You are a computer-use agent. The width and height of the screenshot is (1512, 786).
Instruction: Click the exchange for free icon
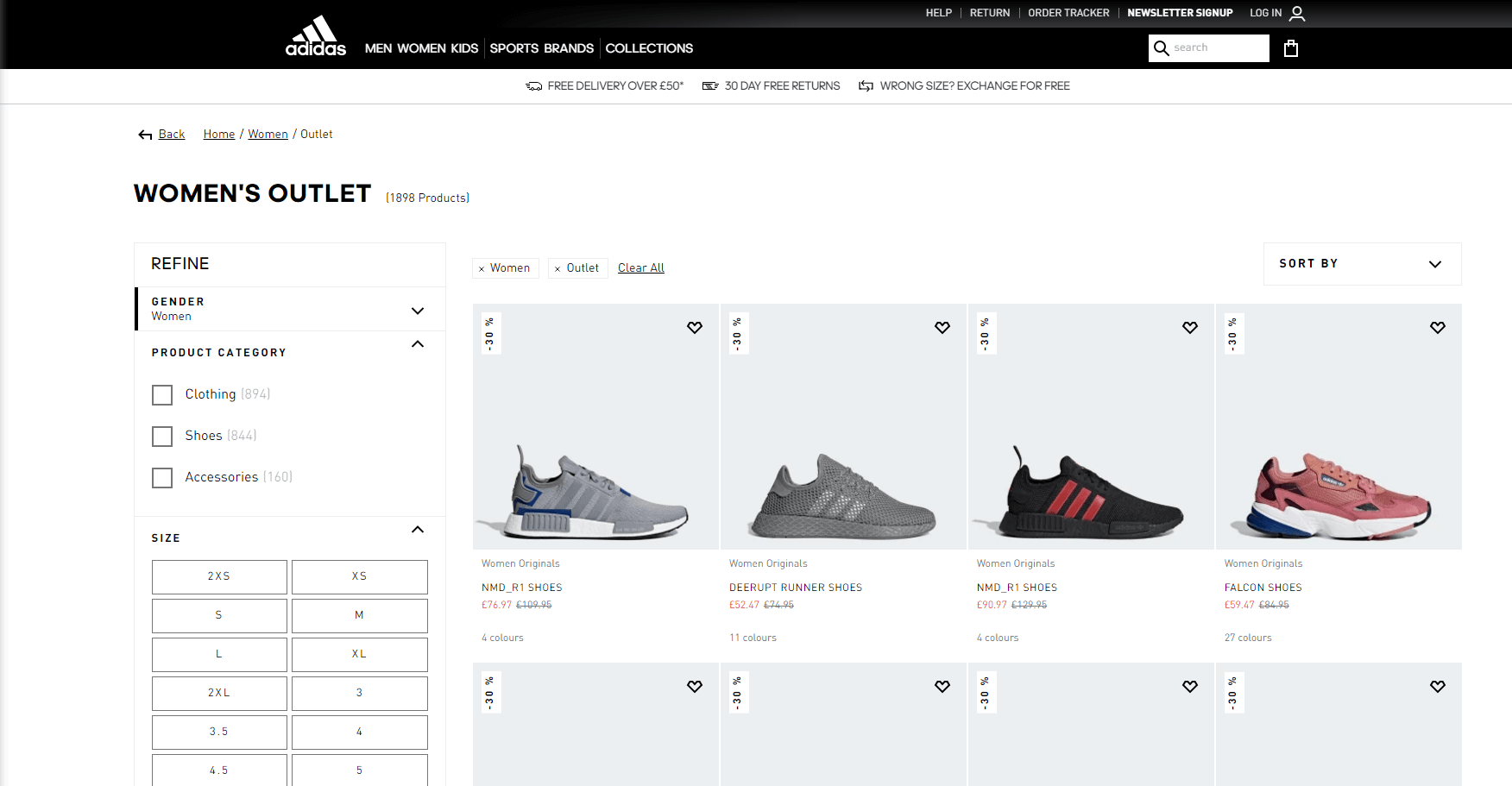click(866, 86)
